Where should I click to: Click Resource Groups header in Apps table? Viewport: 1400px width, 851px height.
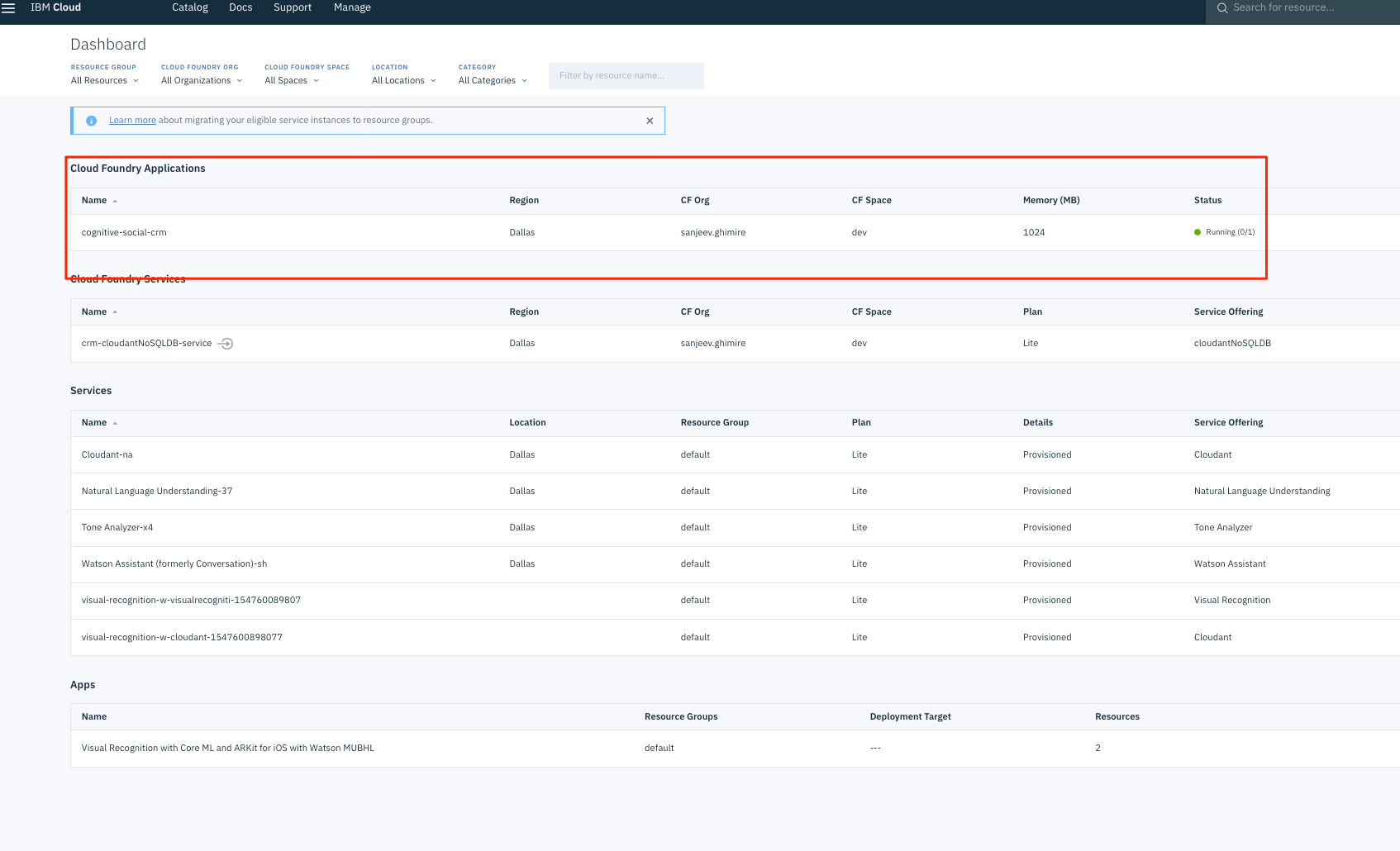pos(681,716)
